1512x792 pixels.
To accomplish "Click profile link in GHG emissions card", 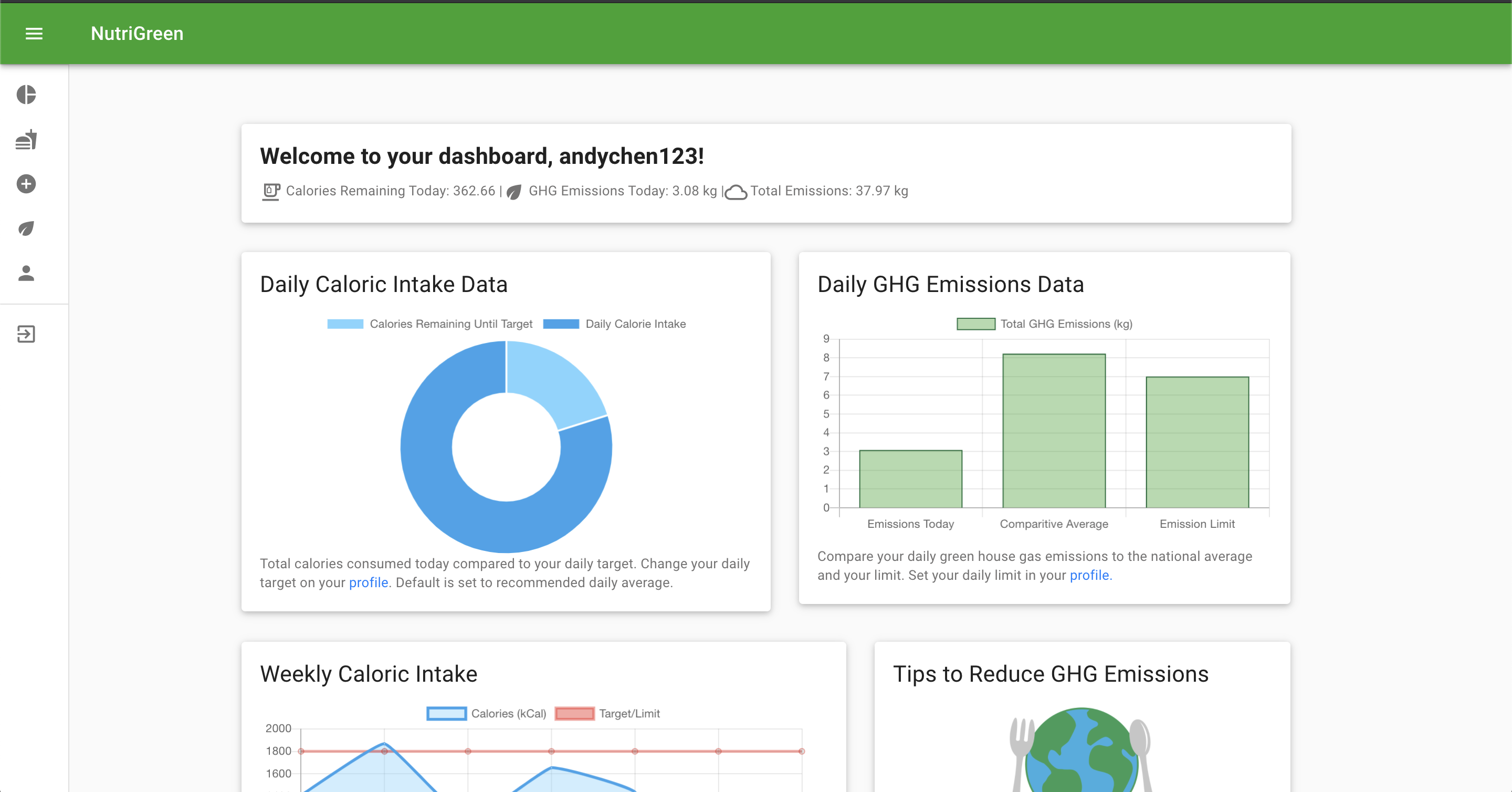I will (x=1090, y=576).
